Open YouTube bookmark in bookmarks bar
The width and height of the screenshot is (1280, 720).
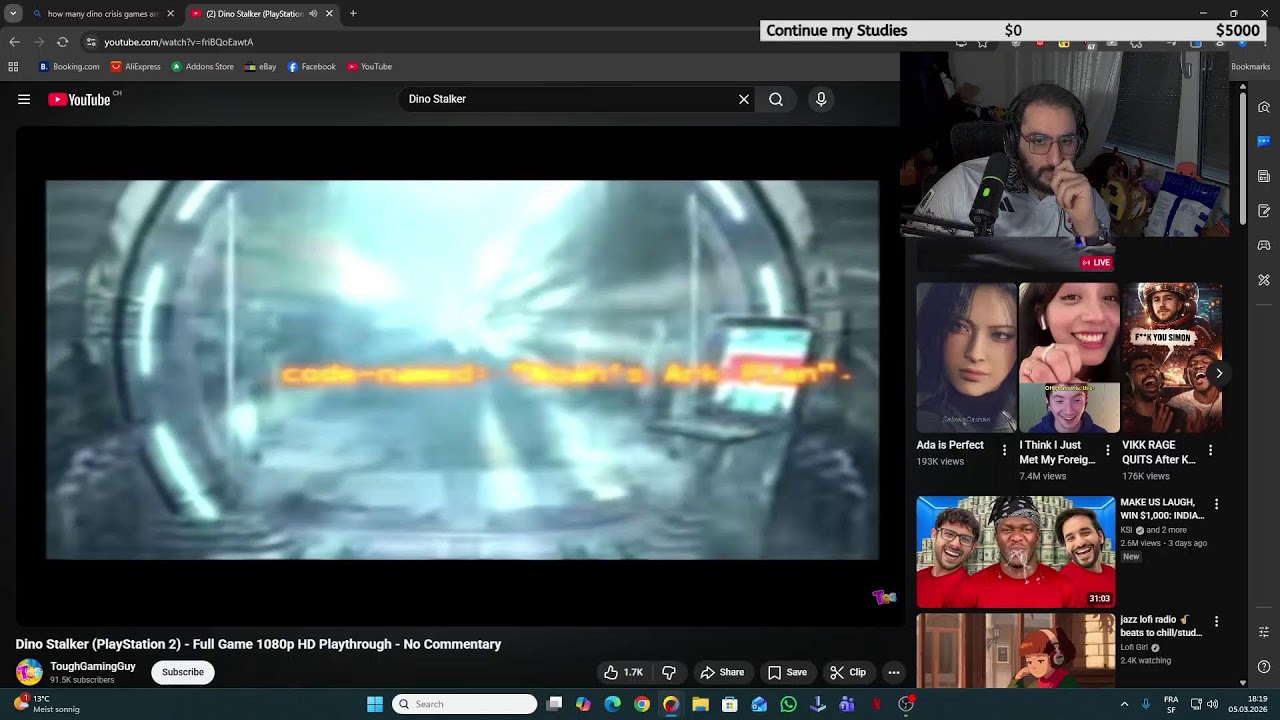click(369, 67)
